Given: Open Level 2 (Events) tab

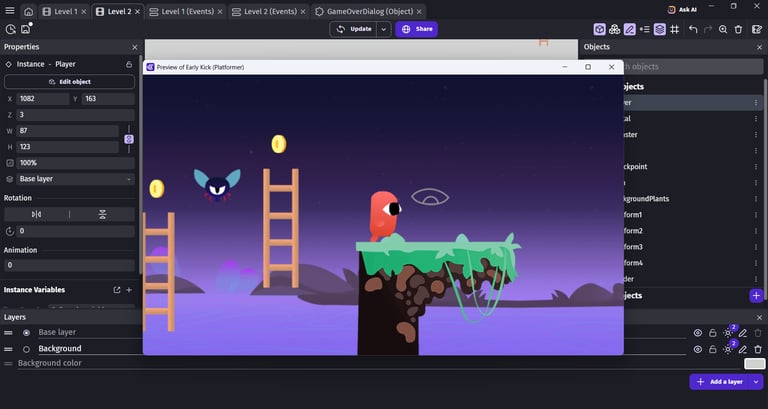Looking at the screenshot, I should pyautogui.click(x=269, y=11).
